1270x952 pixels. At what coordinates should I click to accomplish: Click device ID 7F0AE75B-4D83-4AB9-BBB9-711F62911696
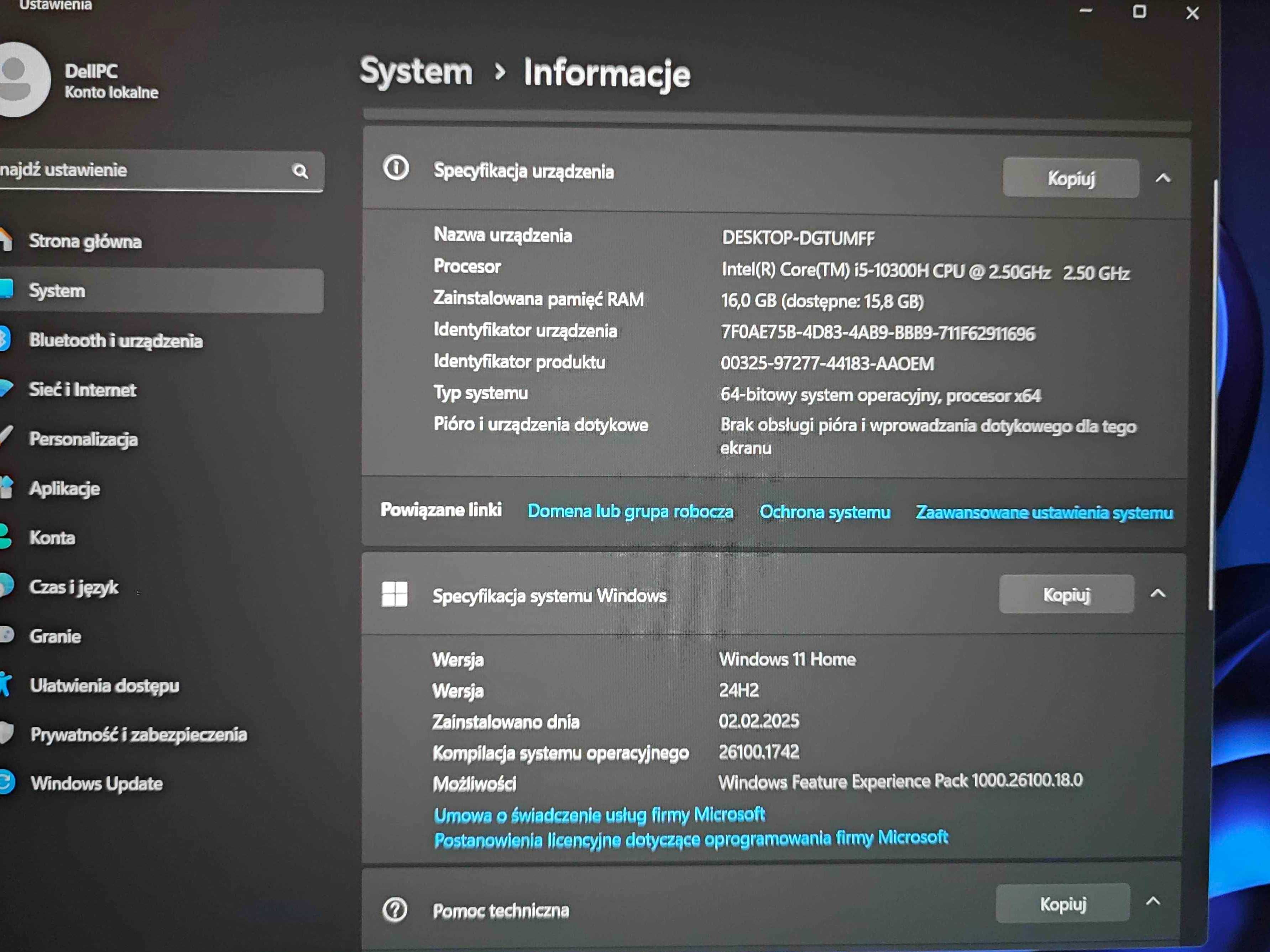[878, 333]
